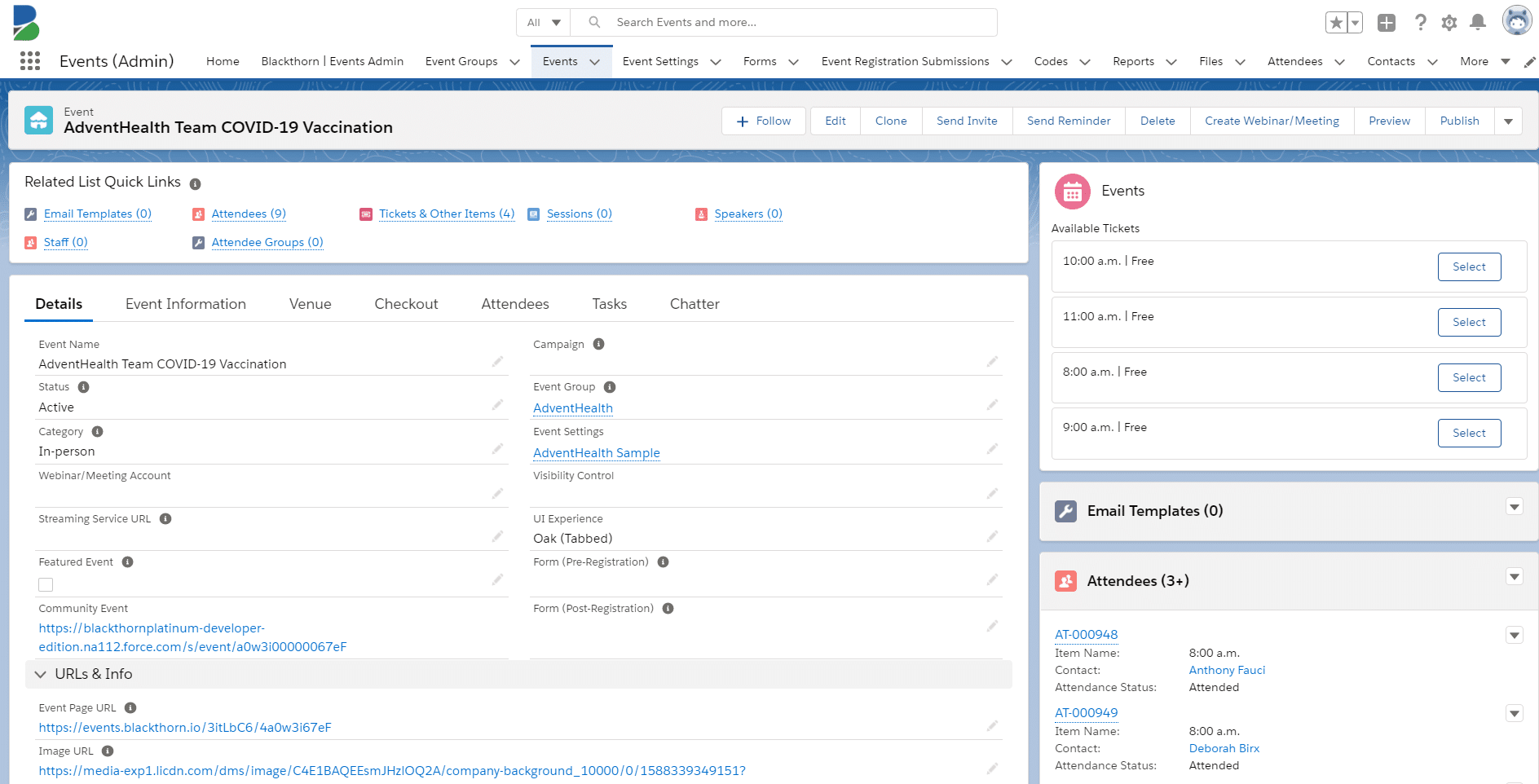Edit the Event Name pencil icon
The height and width of the screenshot is (784, 1539).
(497, 361)
